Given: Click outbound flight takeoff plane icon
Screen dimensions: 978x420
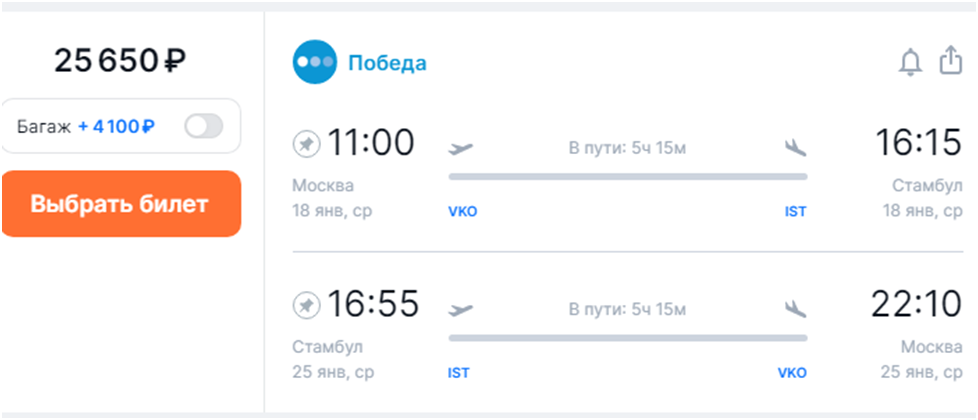Looking at the screenshot, I should [462, 148].
